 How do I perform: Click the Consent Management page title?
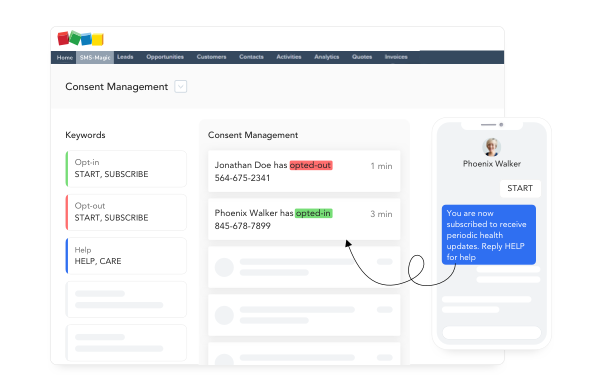(116, 87)
